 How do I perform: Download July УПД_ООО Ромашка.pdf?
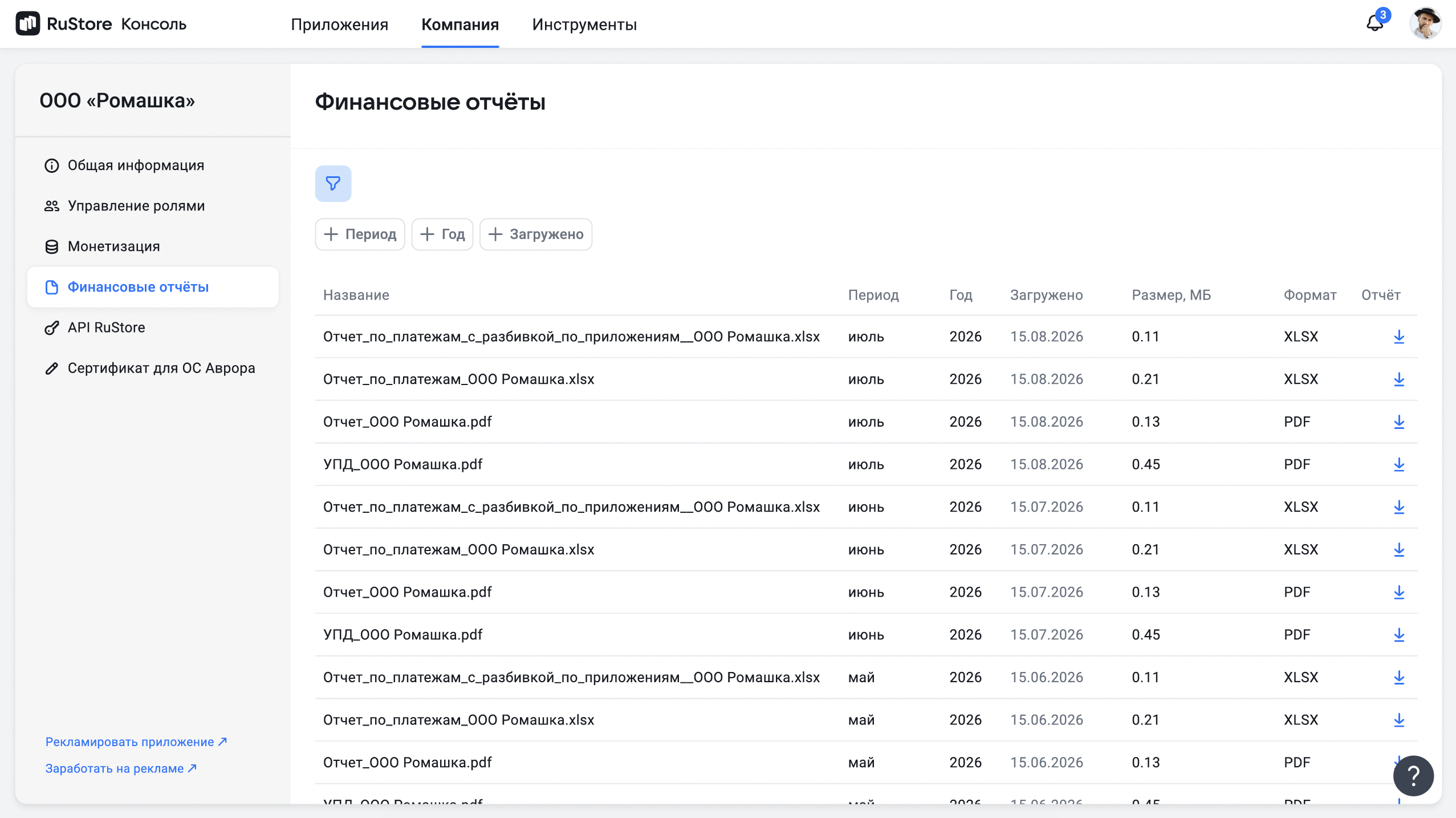[x=1399, y=464]
